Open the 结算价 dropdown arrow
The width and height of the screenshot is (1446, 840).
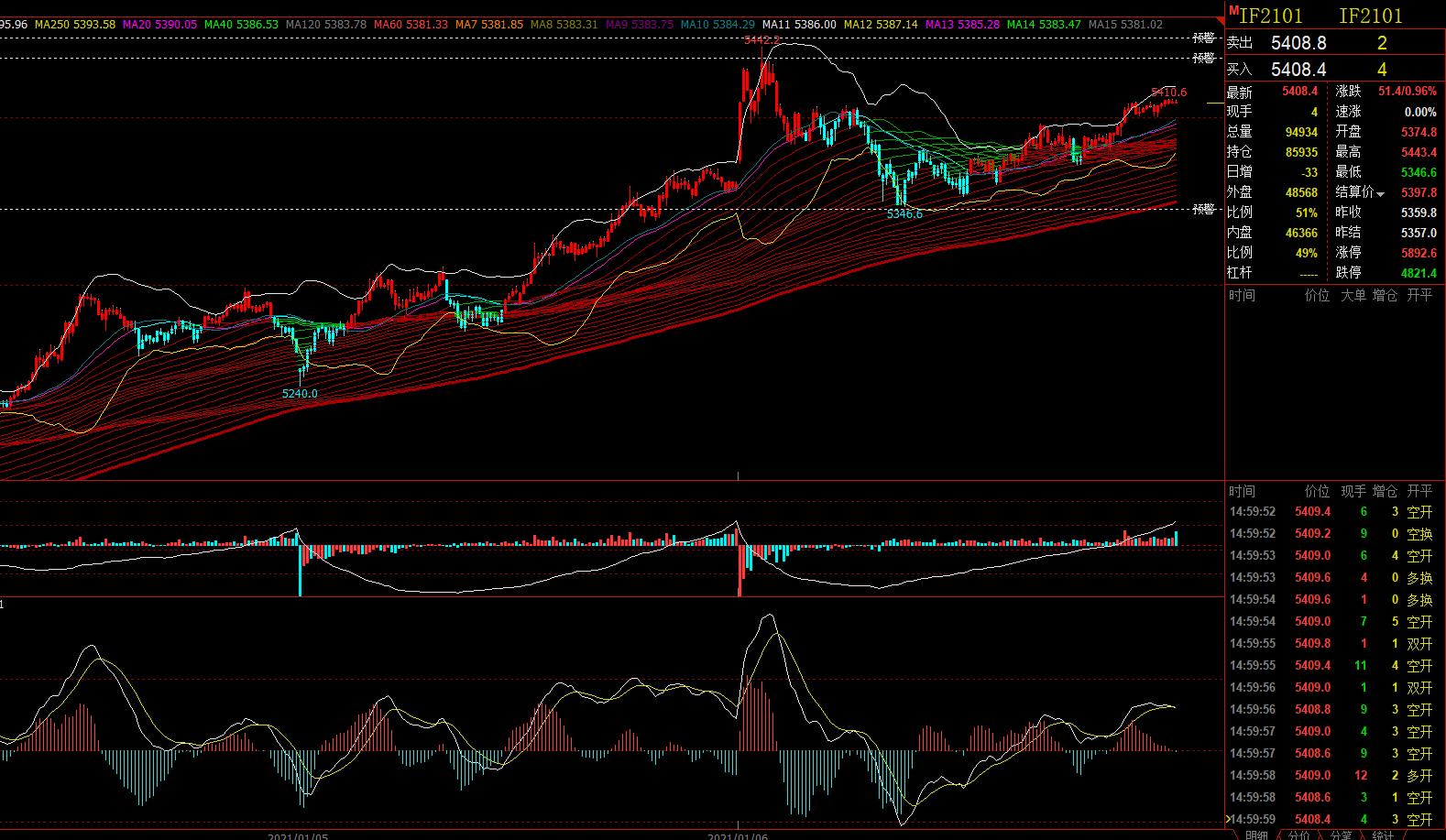[x=1381, y=193]
